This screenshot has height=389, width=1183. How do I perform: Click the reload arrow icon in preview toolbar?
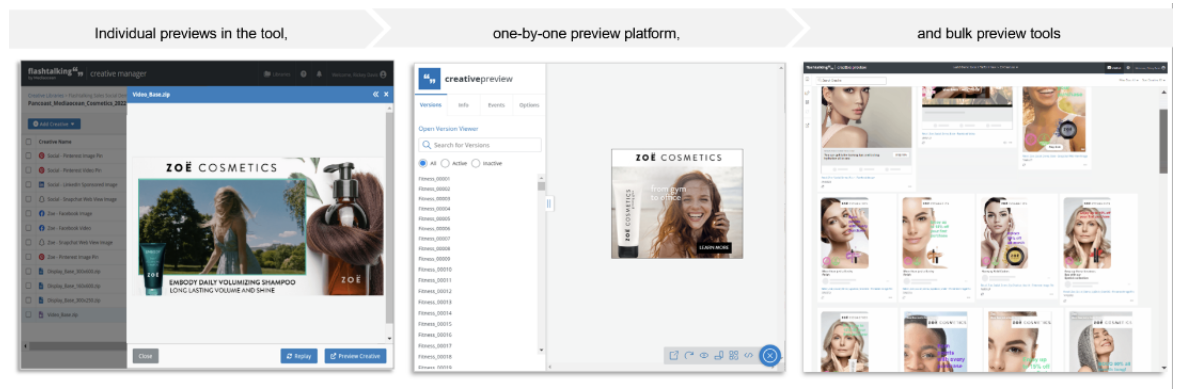pos(689,355)
